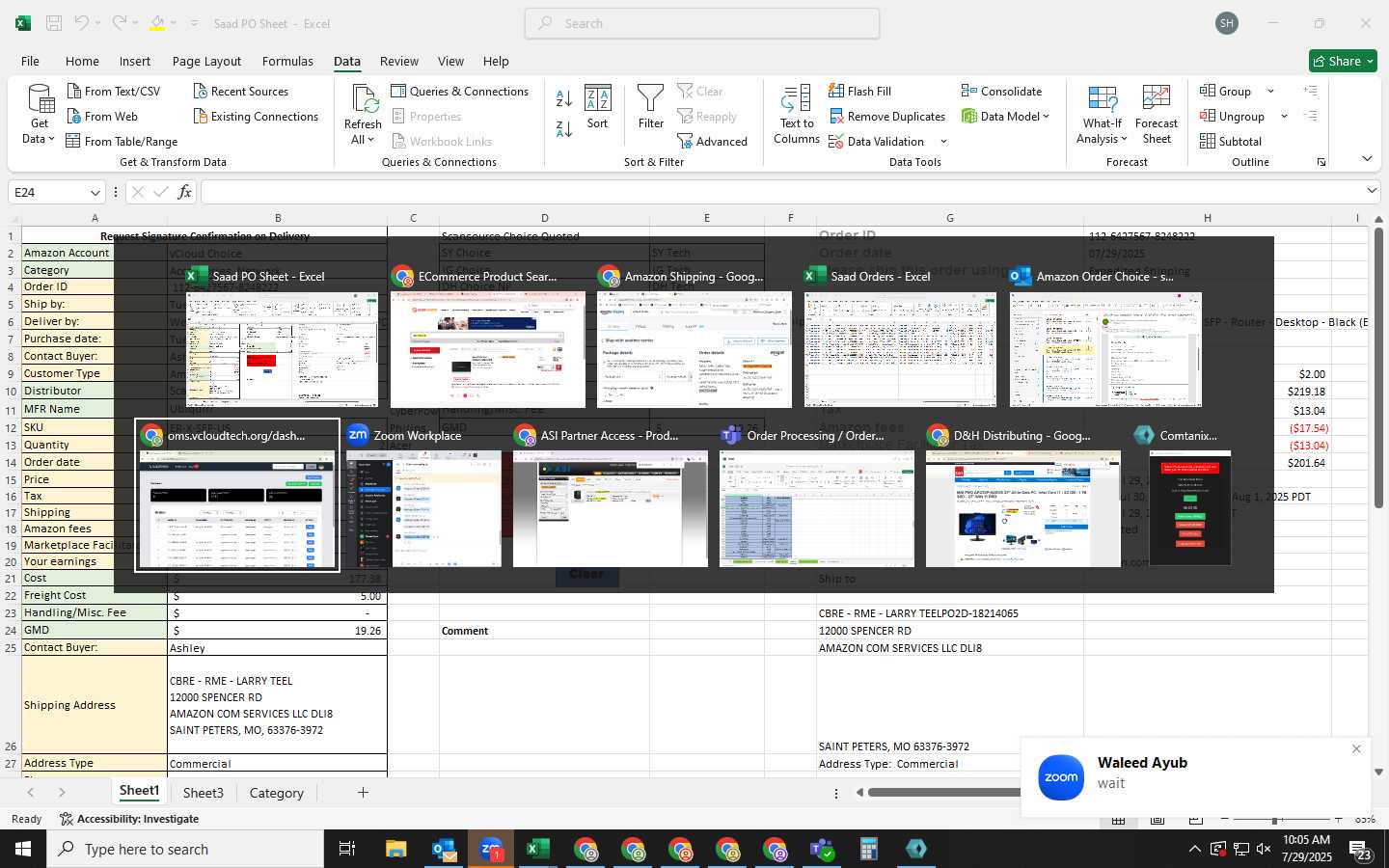Go to the Formulas tab
This screenshot has width=1389, height=868.
point(287,61)
